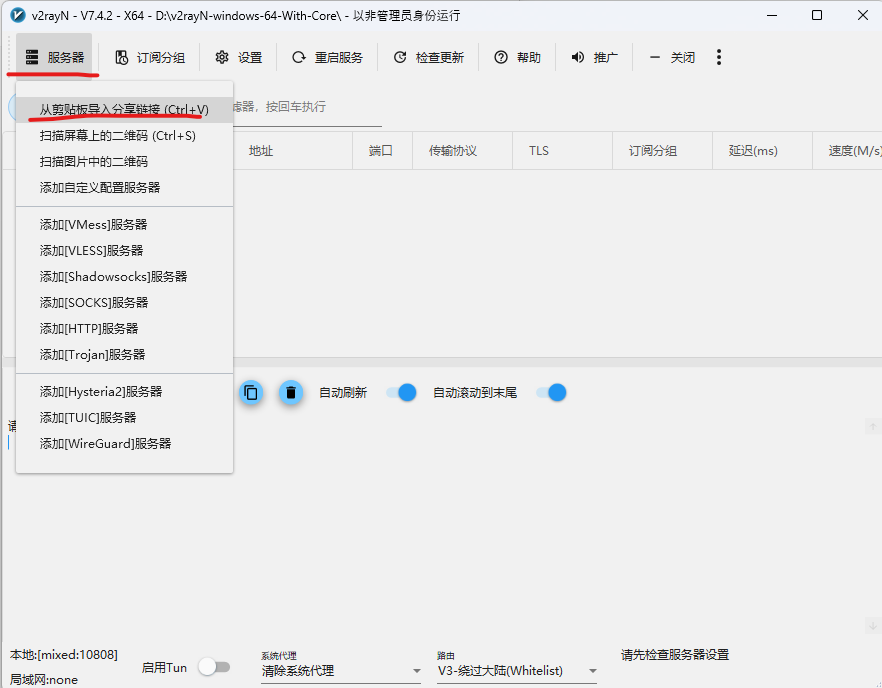Close the v2rayN window

coord(863,15)
